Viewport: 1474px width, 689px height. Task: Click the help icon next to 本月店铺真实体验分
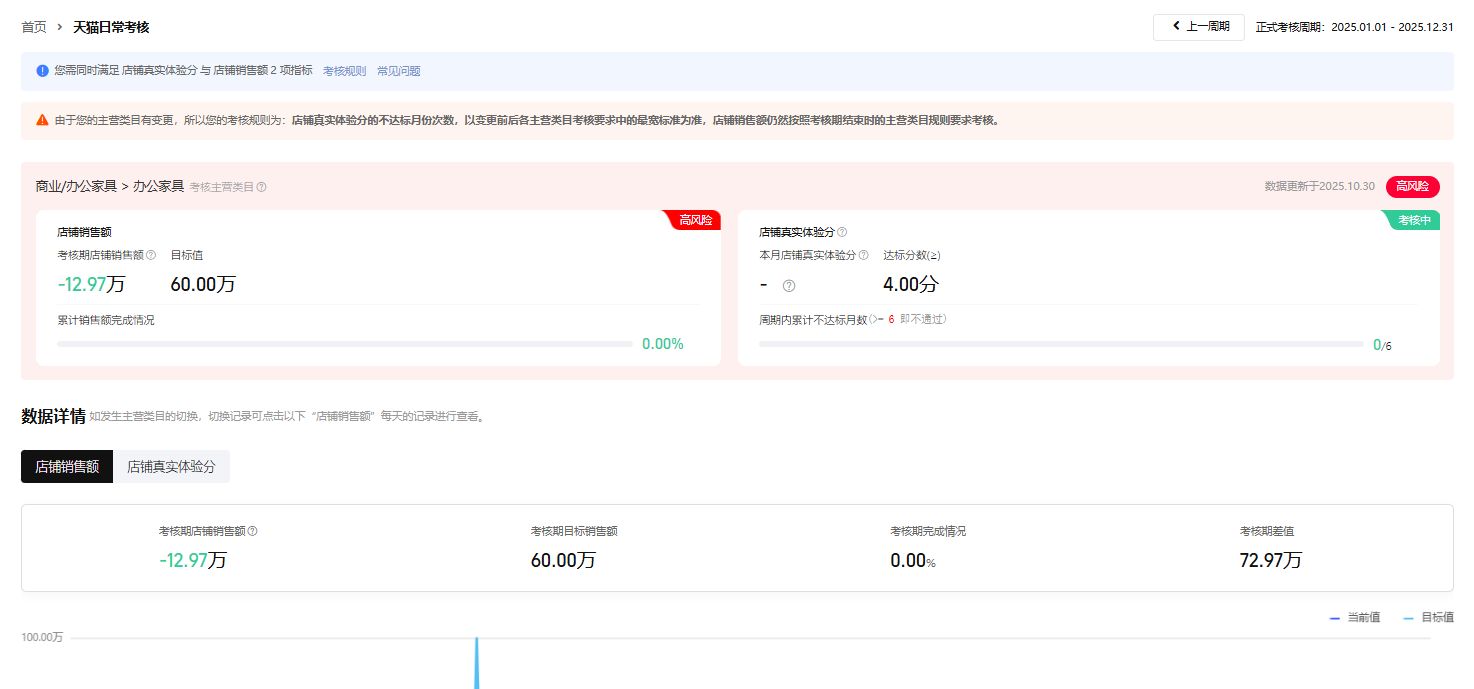[x=863, y=255]
